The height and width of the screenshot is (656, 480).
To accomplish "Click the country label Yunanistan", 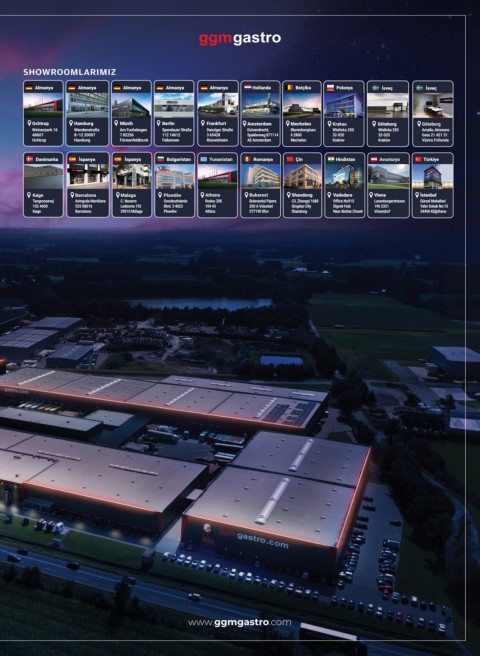I will [x=221, y=159].
